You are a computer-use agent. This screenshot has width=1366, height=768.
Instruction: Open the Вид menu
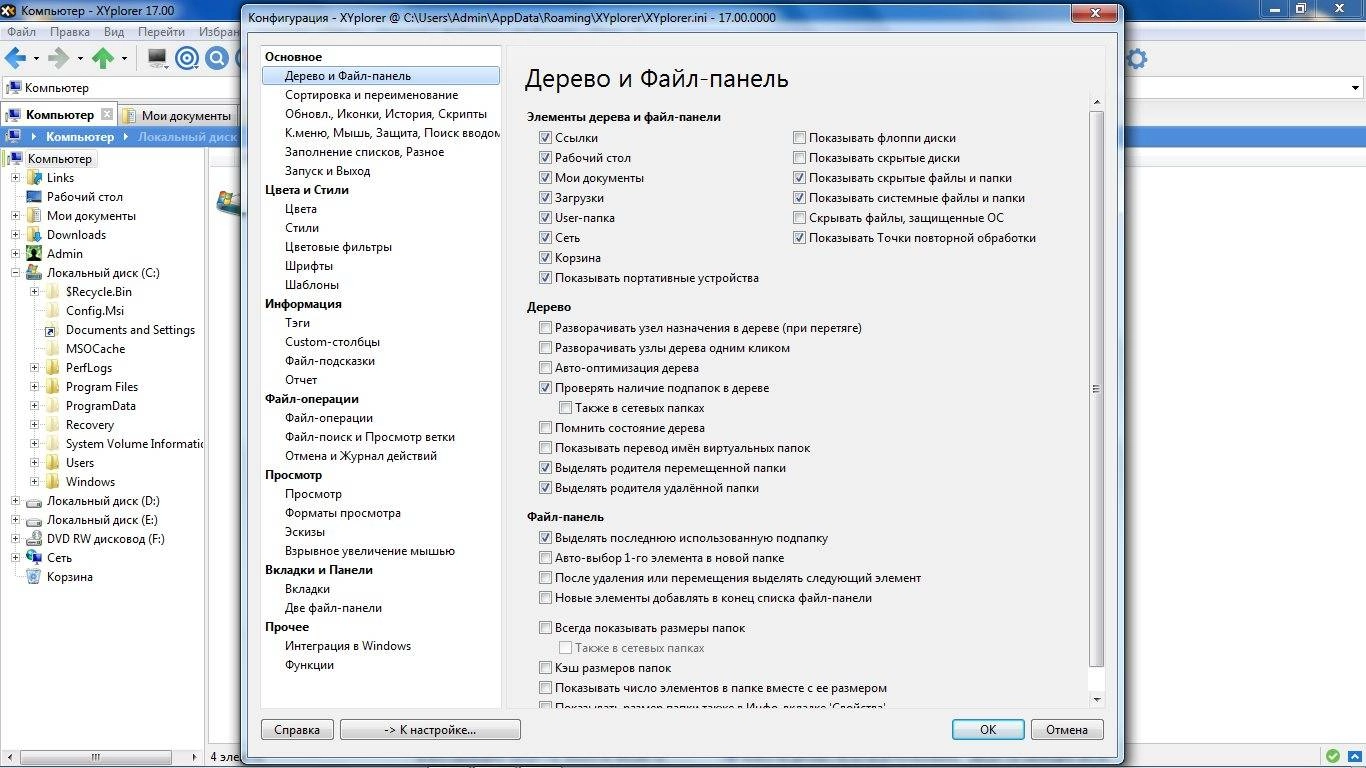point(114,32)
